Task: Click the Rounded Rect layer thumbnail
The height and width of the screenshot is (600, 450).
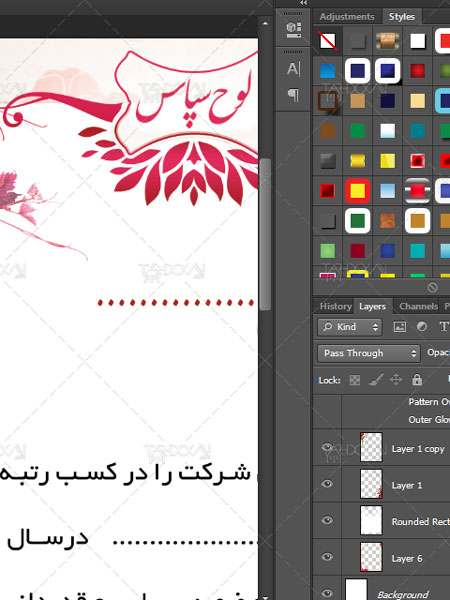Action: pyautogui.click(x=371, y=520)
